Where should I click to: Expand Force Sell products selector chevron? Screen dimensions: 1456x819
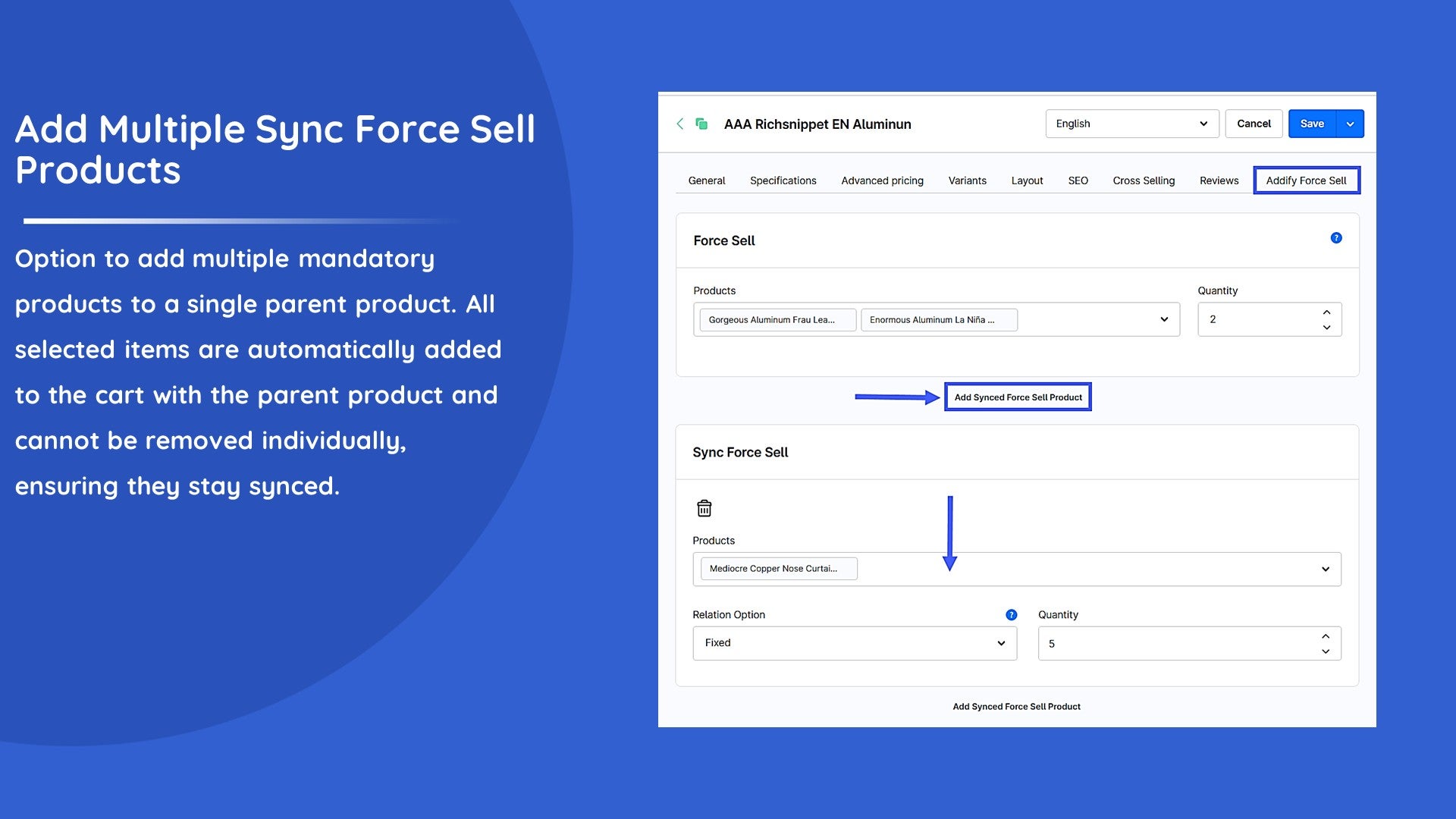(1164, 319)
